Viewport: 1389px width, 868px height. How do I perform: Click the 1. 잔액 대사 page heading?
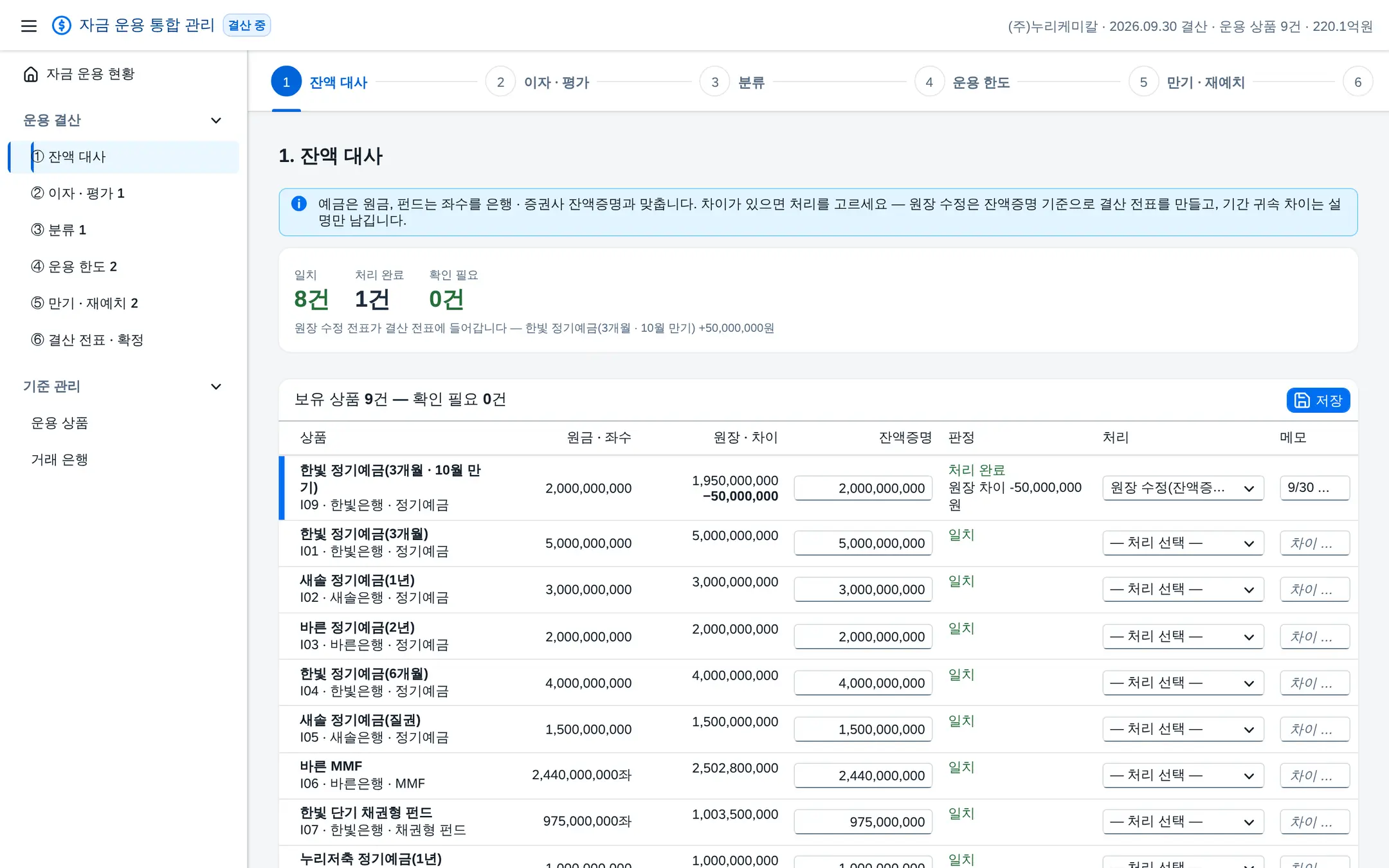point(331,156)
